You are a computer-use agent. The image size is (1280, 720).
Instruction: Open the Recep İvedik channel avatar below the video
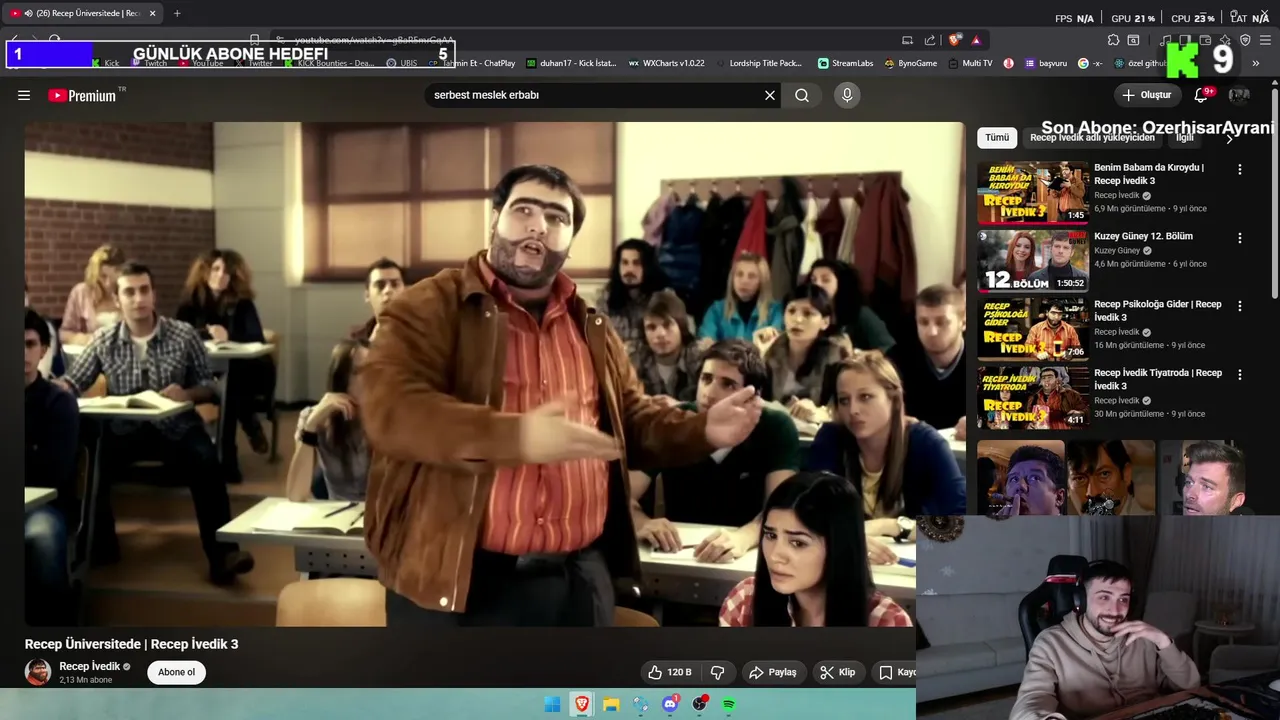(38, 672)
